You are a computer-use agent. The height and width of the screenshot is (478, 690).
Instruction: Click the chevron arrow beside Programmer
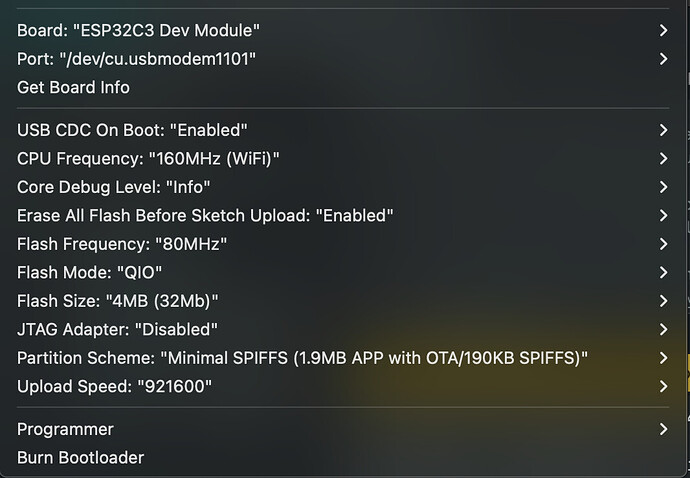pyautogui.click(x=664, y=429)
